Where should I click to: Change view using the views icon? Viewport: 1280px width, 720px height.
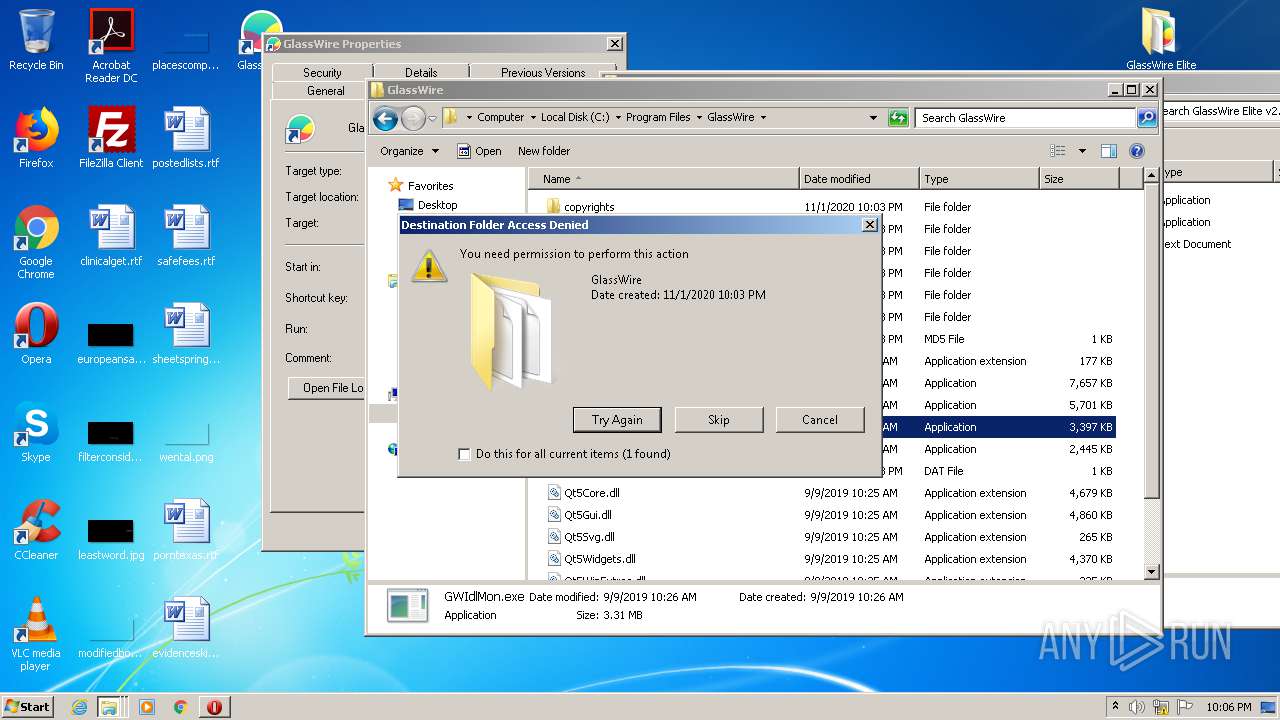(1058, 151)
